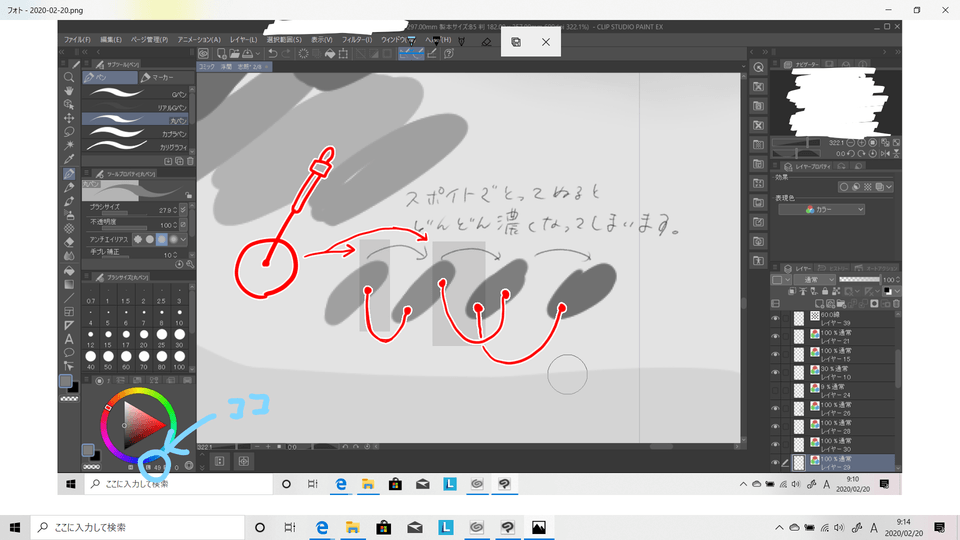Screen dimensions: 960x540
Task: Select the Gradient tool
Action: pyautogui.click(x=69, y=285)
